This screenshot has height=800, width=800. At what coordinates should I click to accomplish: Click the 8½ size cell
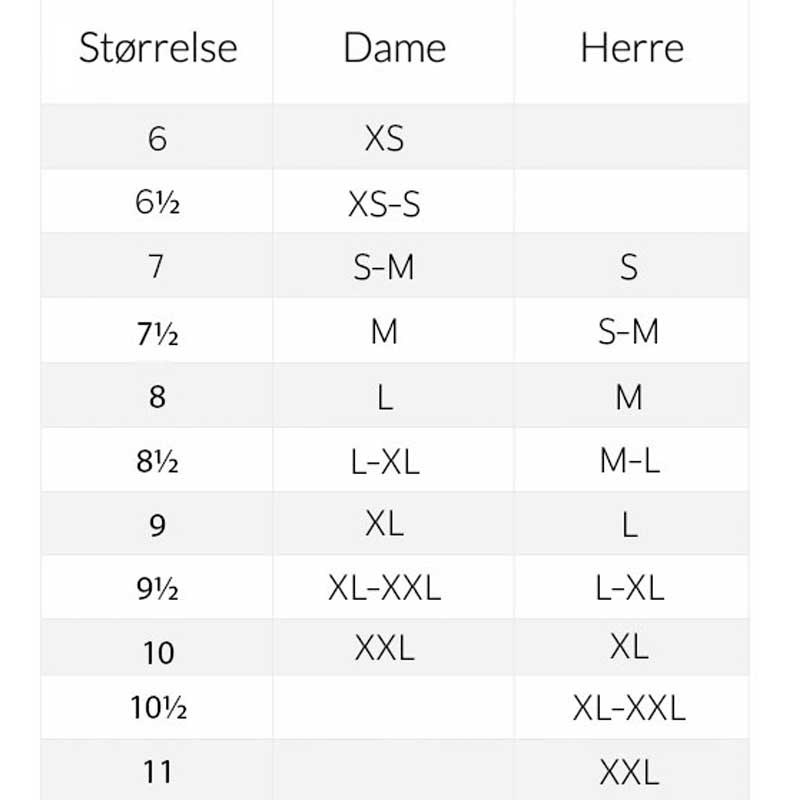coord(157,462)
